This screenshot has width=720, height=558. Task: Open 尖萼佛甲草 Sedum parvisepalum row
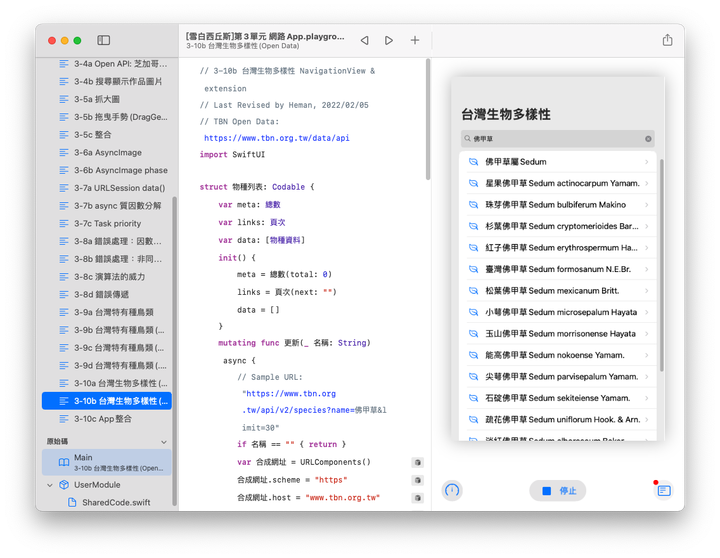[x=558, y=377]
